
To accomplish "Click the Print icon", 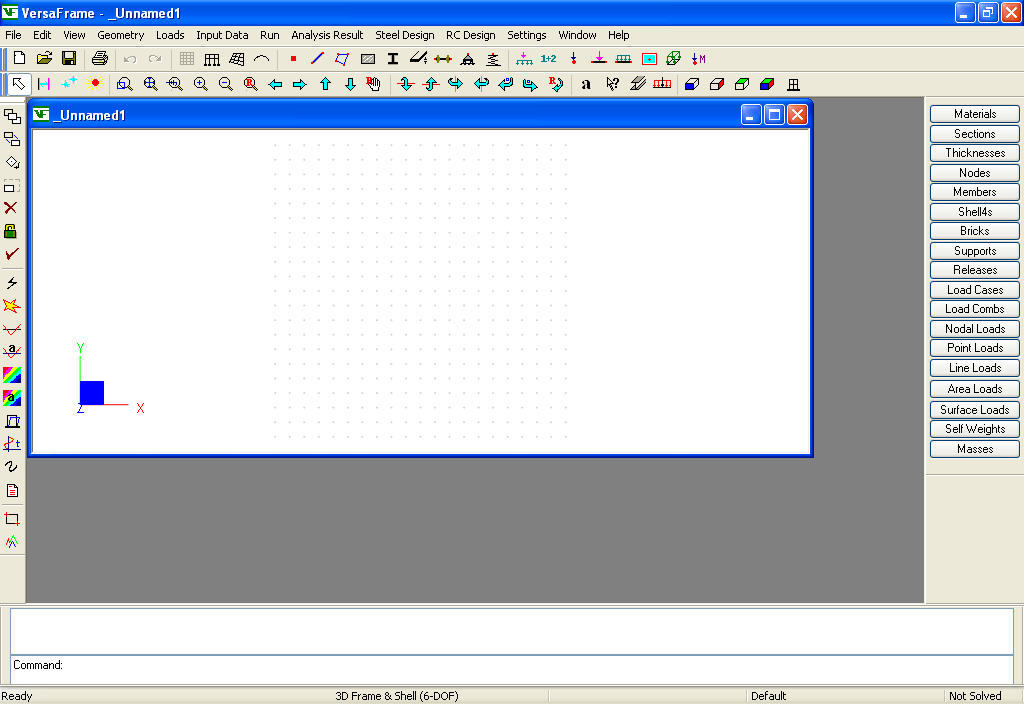I will (x=99, y=59).
